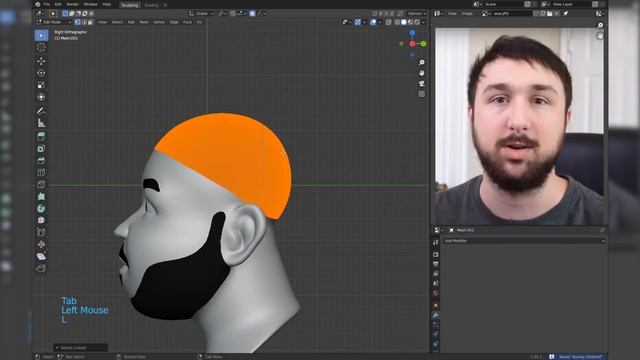Open the Options dropdown in viewport header

(416, 13)
